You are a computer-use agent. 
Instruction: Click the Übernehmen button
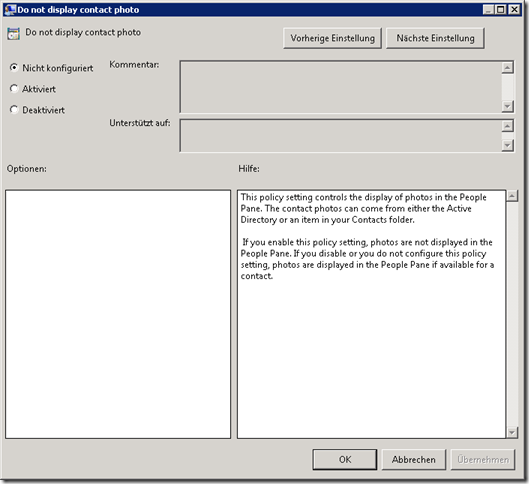pos(483,459)
